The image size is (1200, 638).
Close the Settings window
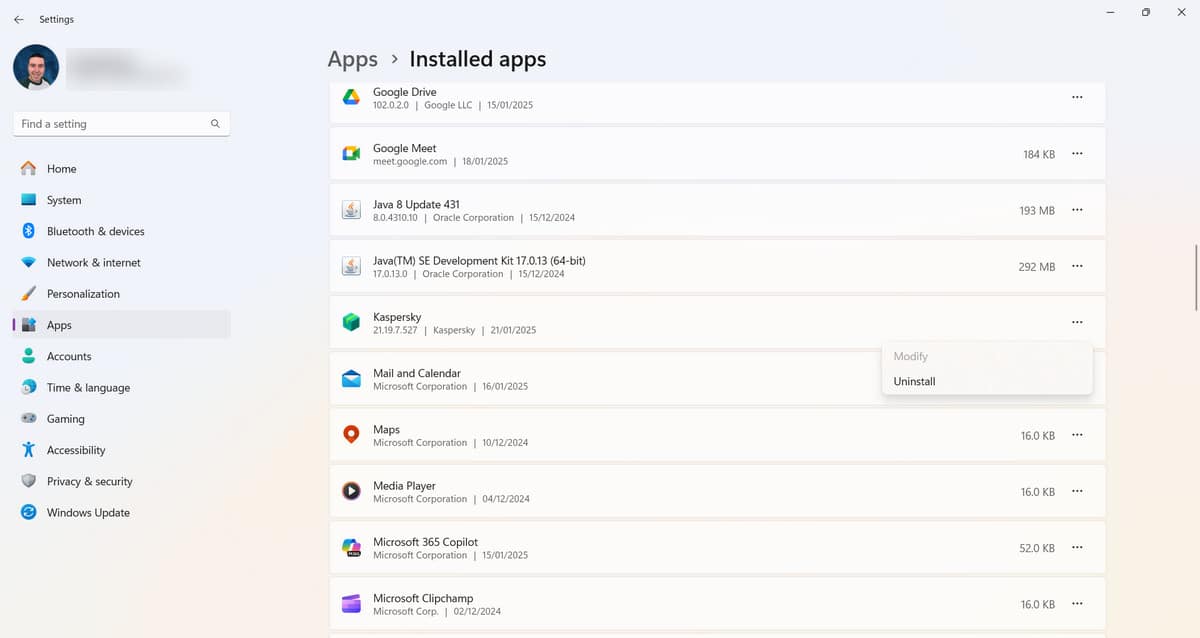click(1182, 12)
